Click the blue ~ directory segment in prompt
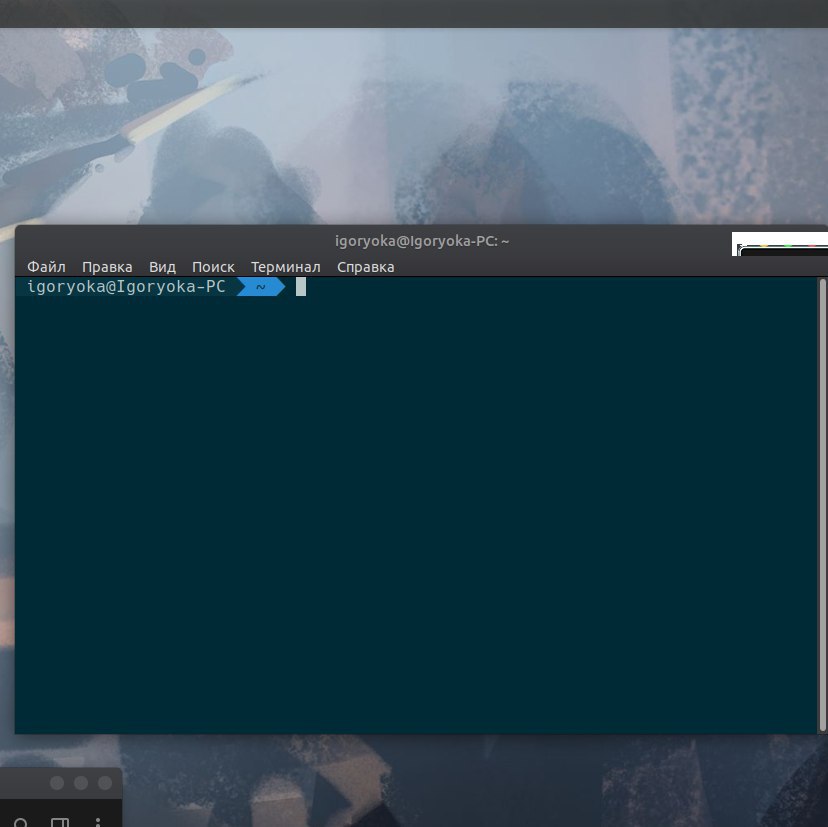The image size is (828, 827). coord(261,287)
